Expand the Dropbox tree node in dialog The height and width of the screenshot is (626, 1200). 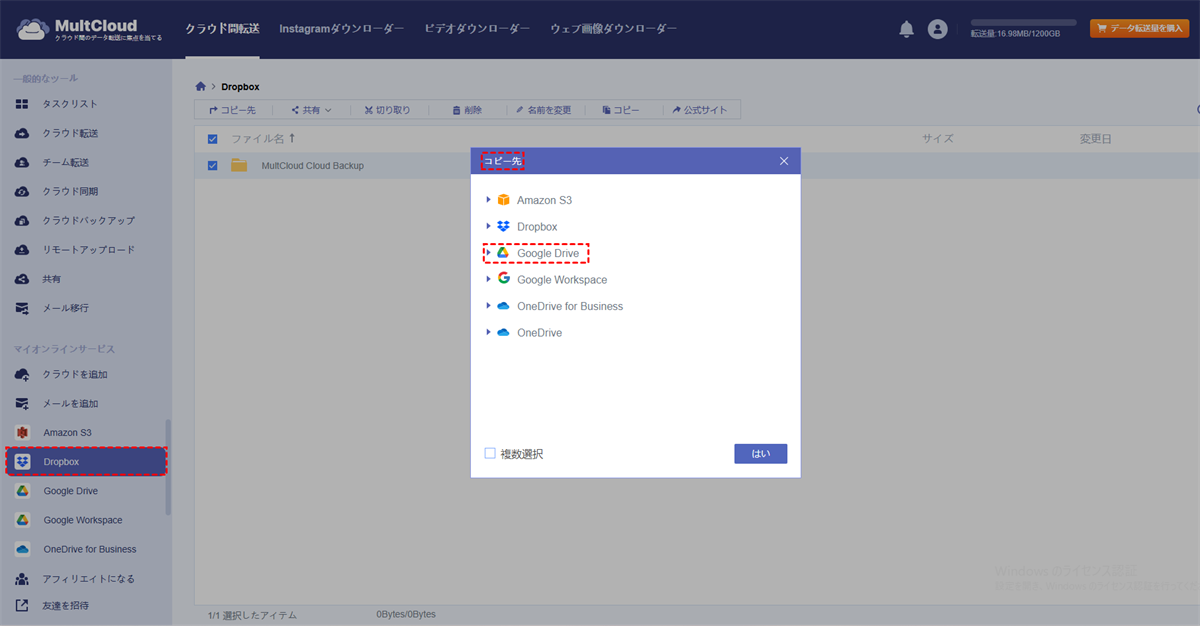(489, 226)
